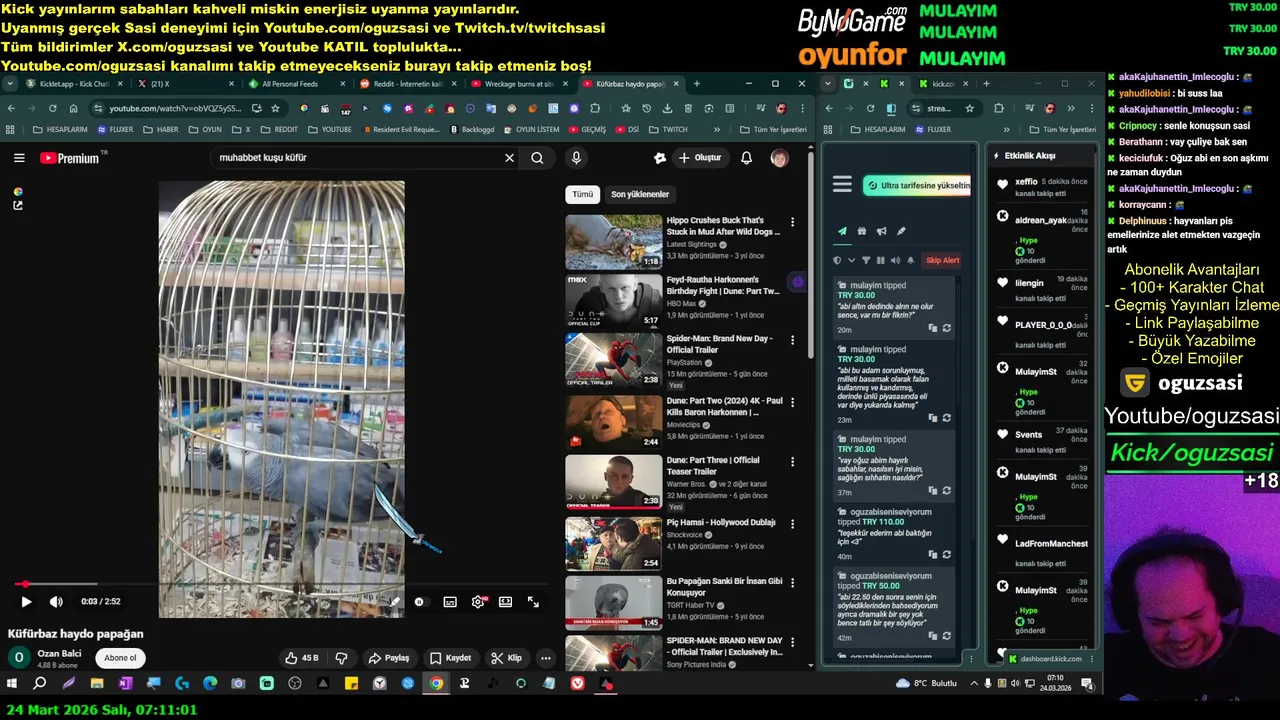Click the Skip Alert button
The image size is (1280, 720).
point(942,260)
